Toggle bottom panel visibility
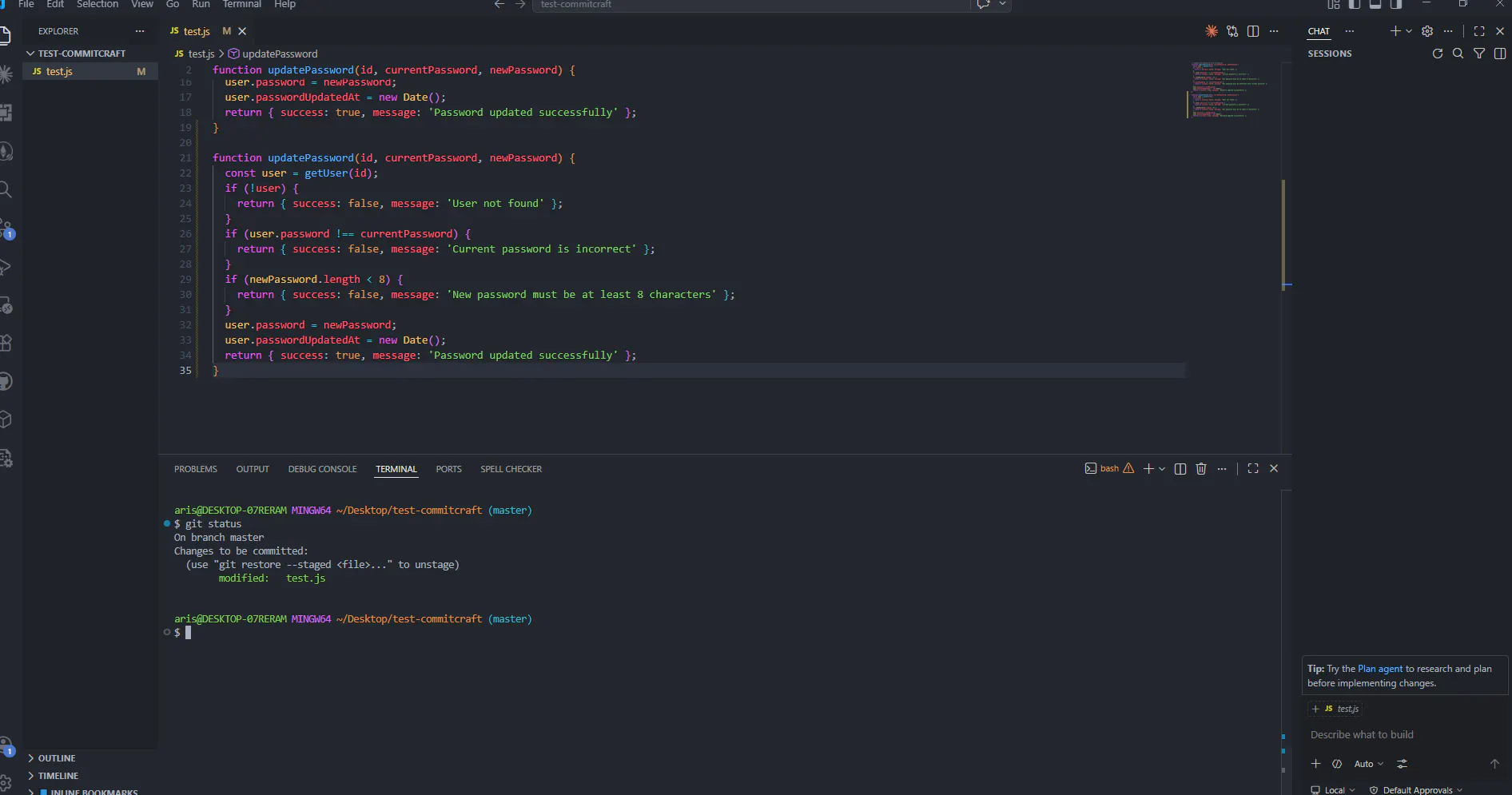 click(1375, 4)
